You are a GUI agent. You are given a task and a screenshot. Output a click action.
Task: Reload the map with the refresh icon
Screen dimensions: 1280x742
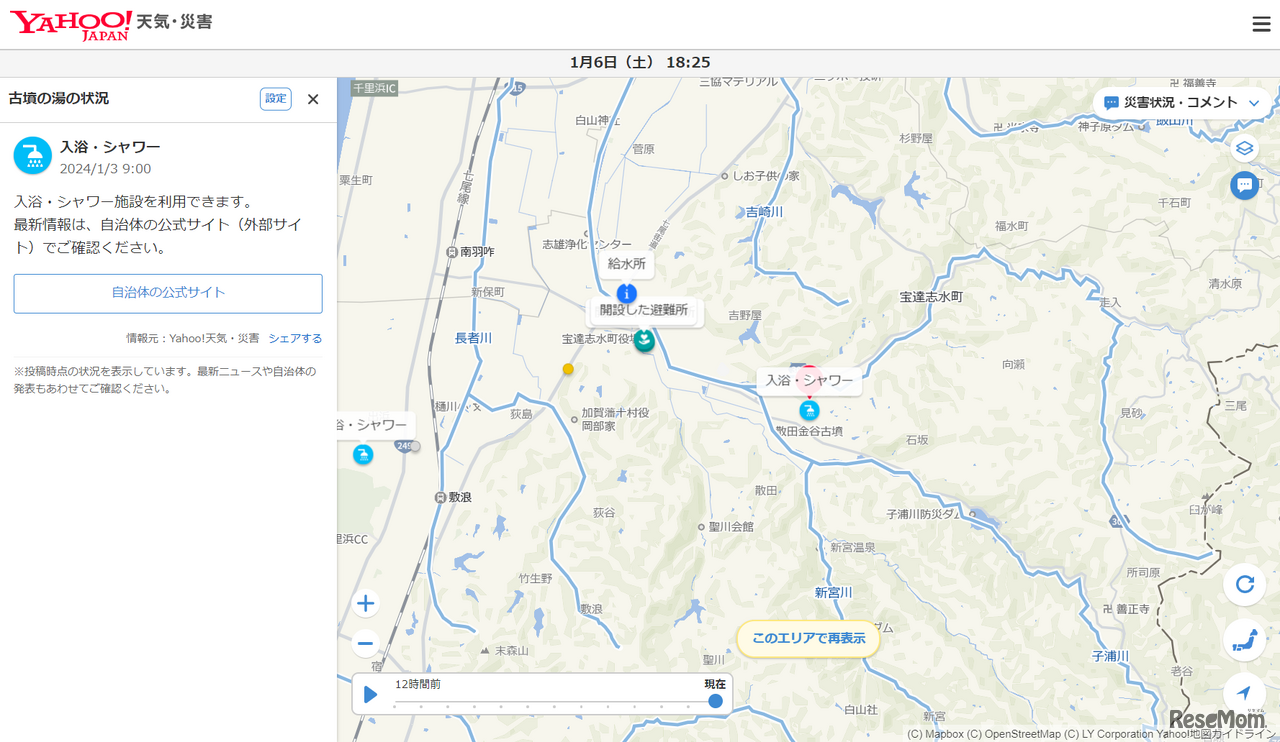[1245, 584]
